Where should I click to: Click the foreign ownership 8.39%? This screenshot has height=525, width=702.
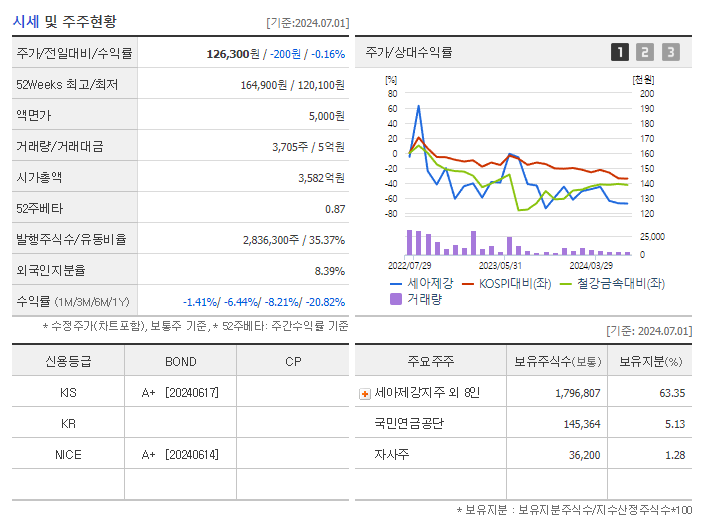click(x=330, y=271)
